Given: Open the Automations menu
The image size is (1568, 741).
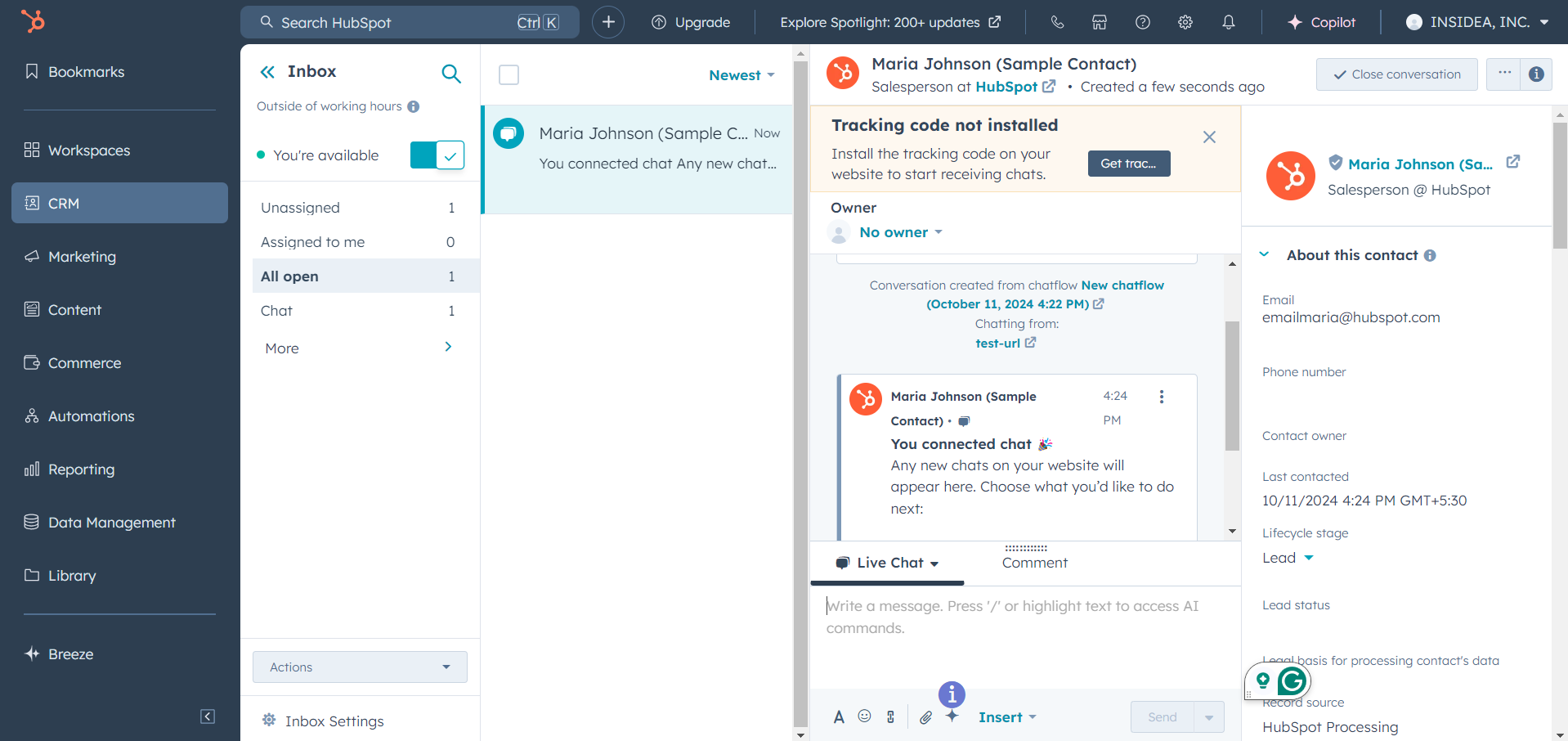Looking at the screenshot, I should (x=119, y=416).
